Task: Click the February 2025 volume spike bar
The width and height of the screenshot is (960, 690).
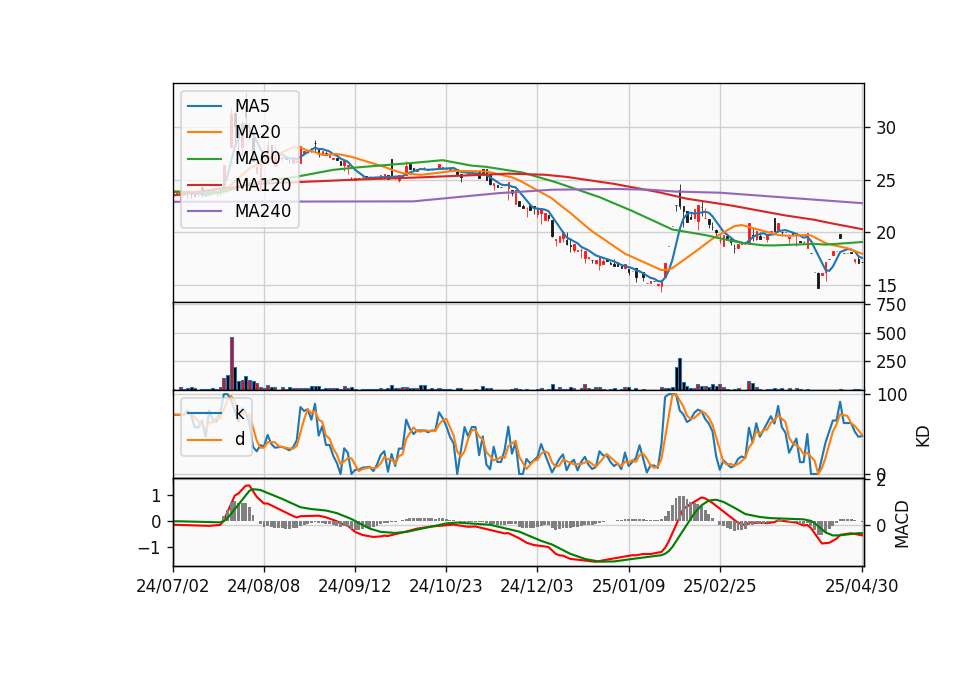Action: 680,374
